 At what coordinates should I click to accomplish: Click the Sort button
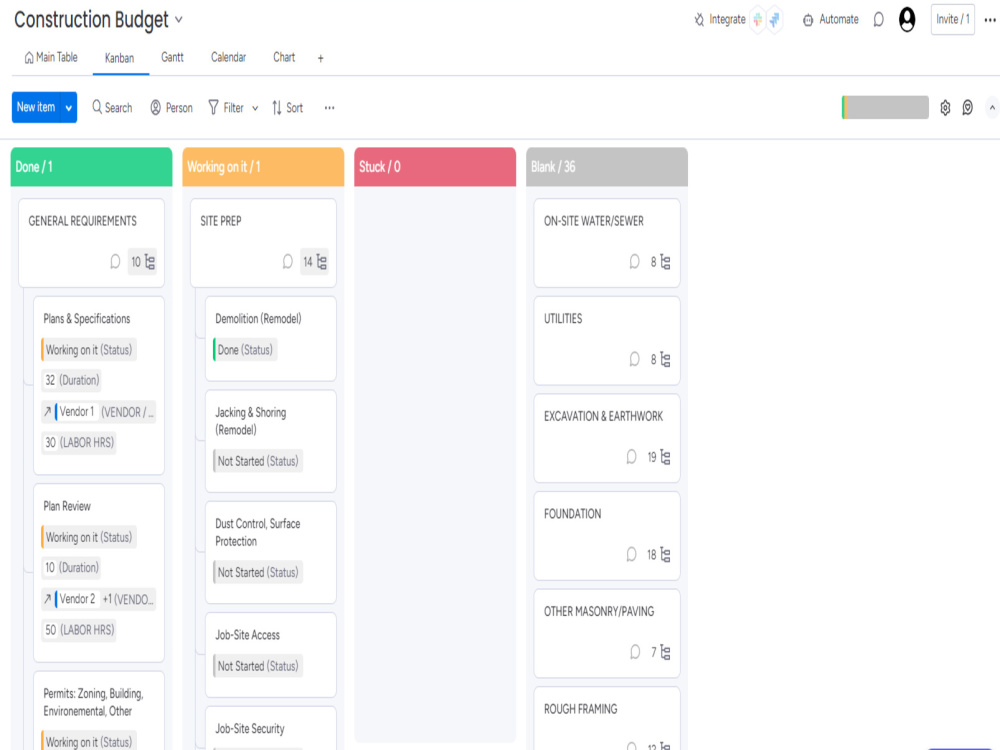tap(288, 108)
